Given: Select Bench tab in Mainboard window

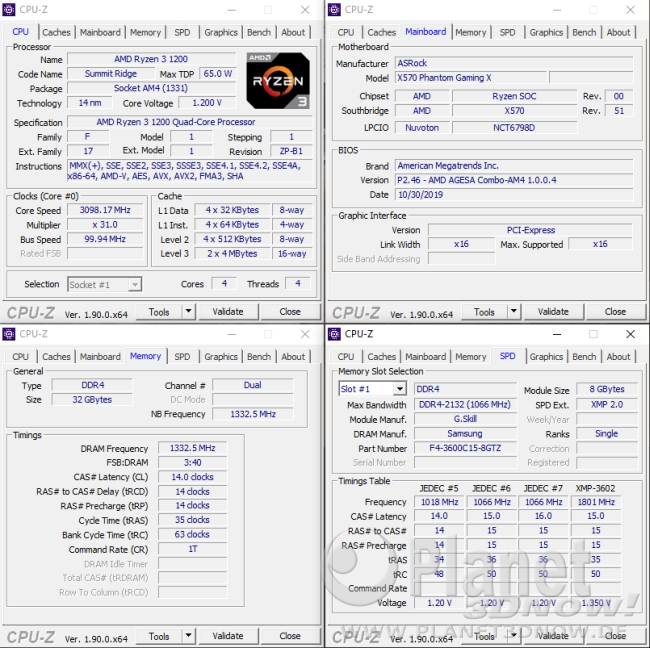Looking at the screenshot, I should pos(584,32).
